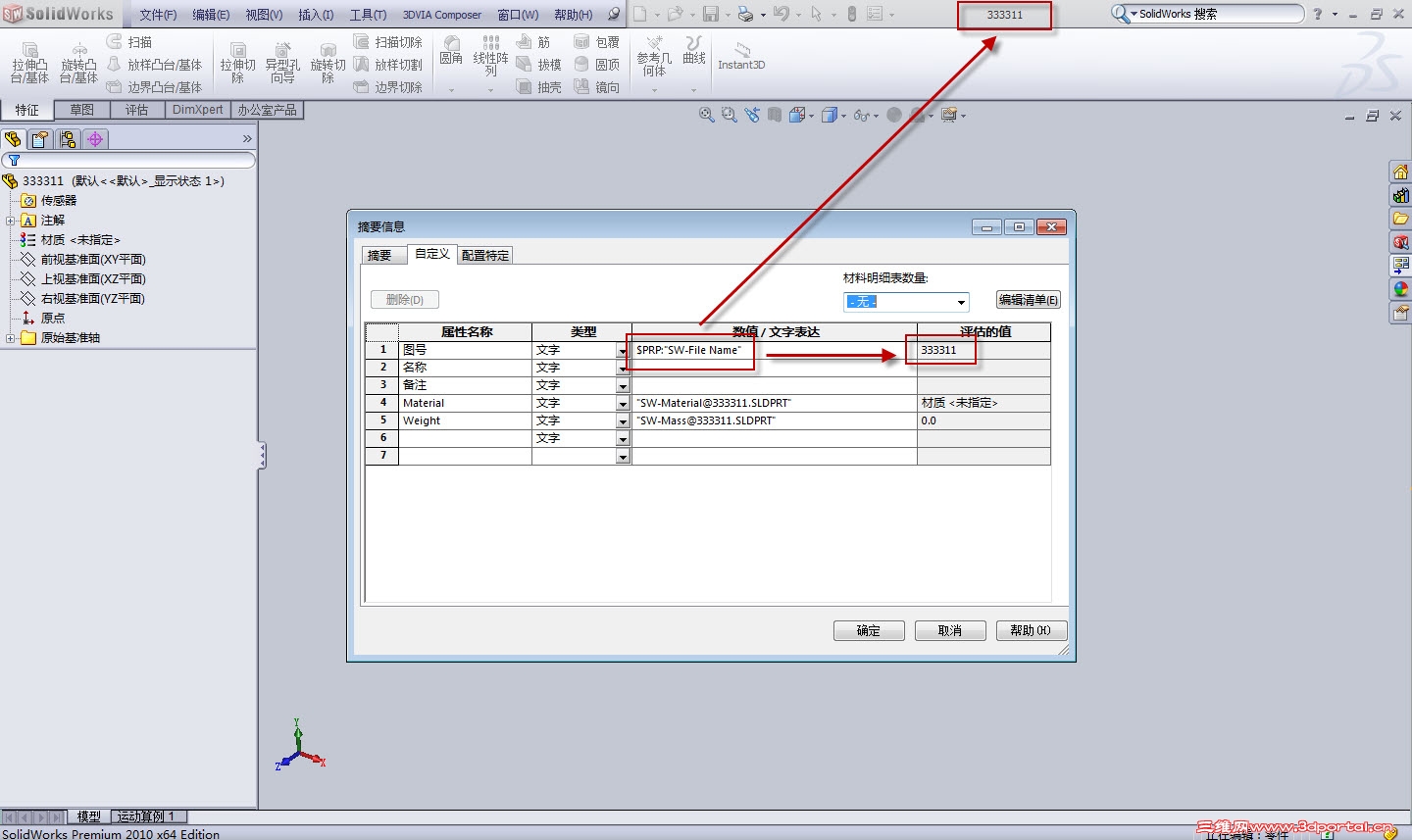1412x840 pixels.
Task: Select the 放样切割 lofted cut tool
Action: [x=387, y=65]
